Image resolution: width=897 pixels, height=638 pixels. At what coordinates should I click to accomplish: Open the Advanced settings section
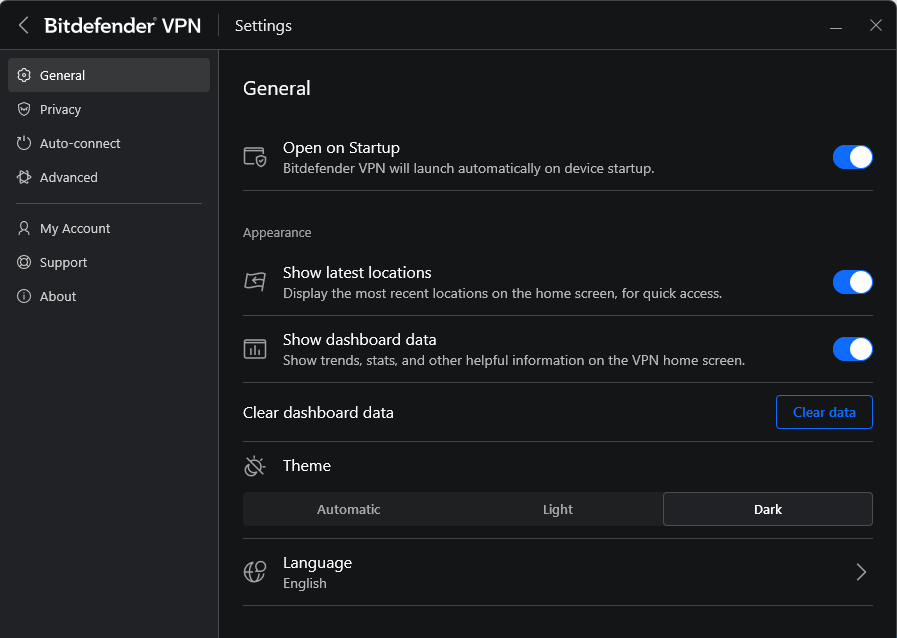click(x=109, y=177)
